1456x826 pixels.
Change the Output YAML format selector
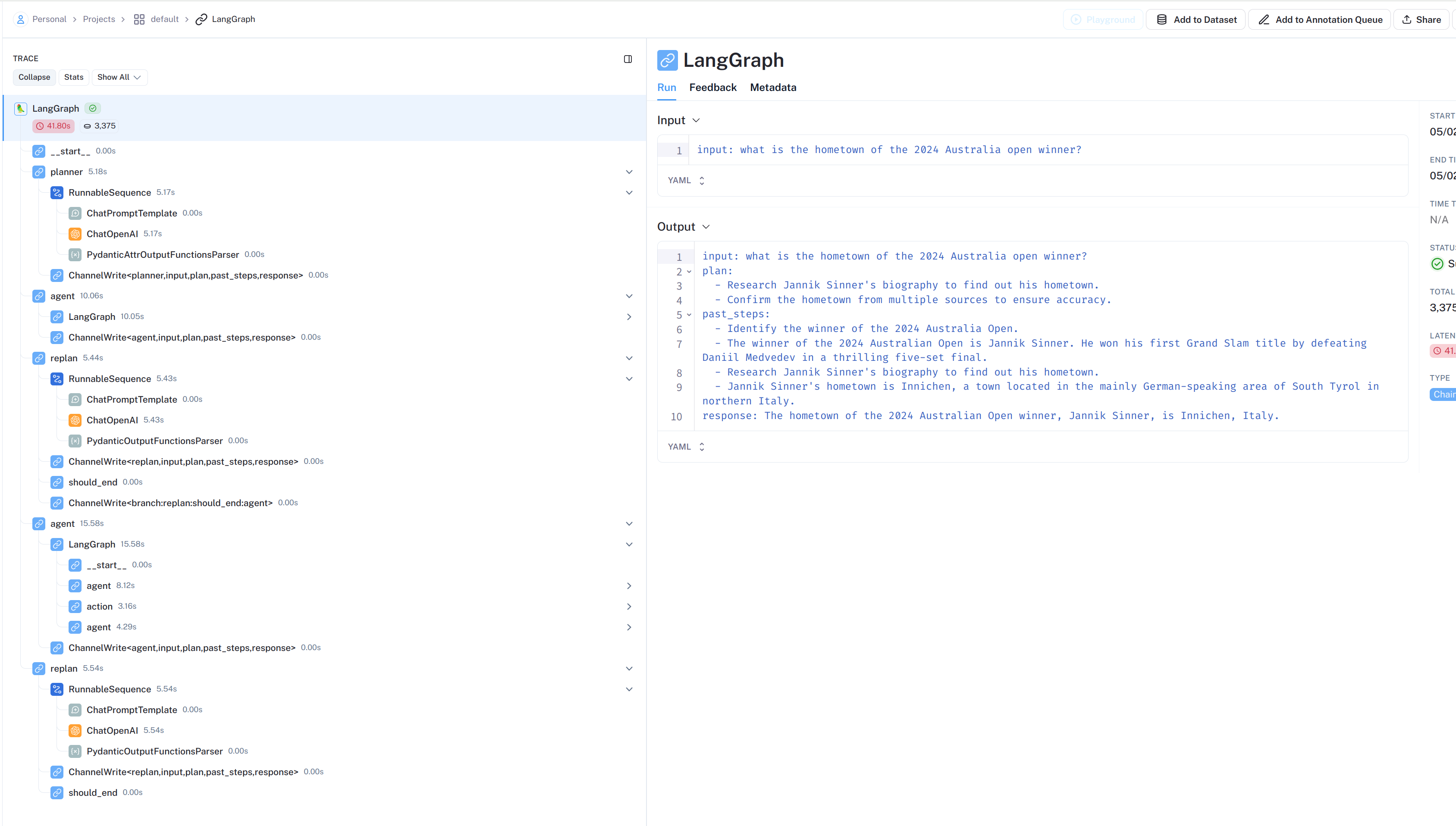(686, 447)
